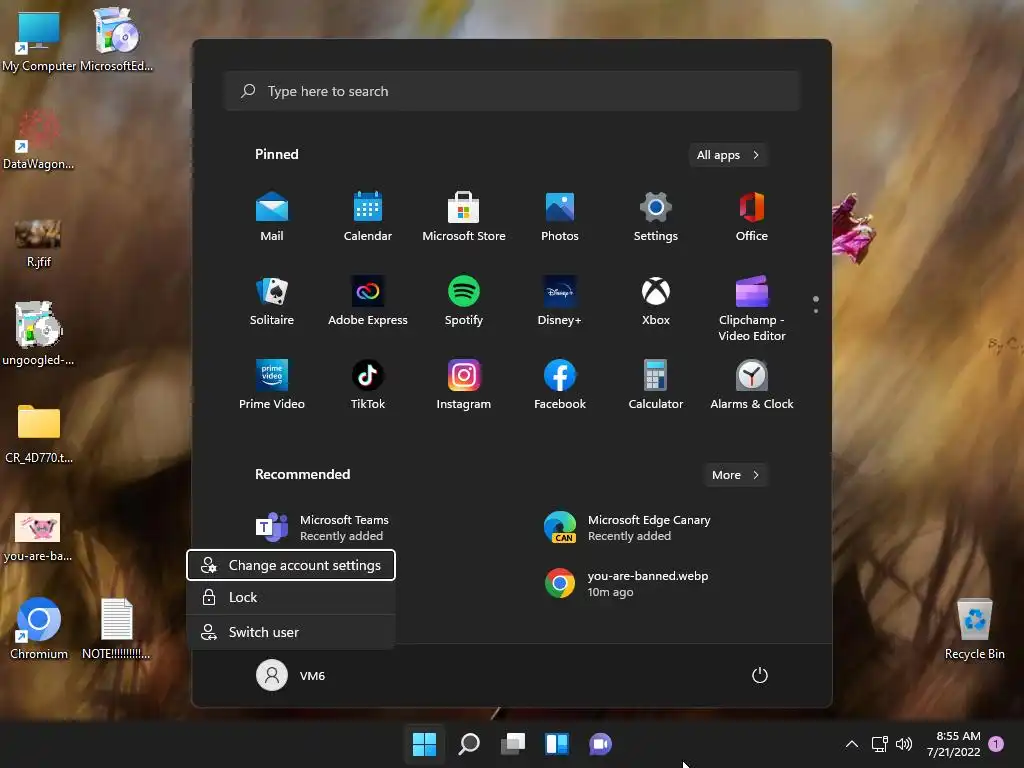Select My Computer desktop icon

click(x=39, y=40)
